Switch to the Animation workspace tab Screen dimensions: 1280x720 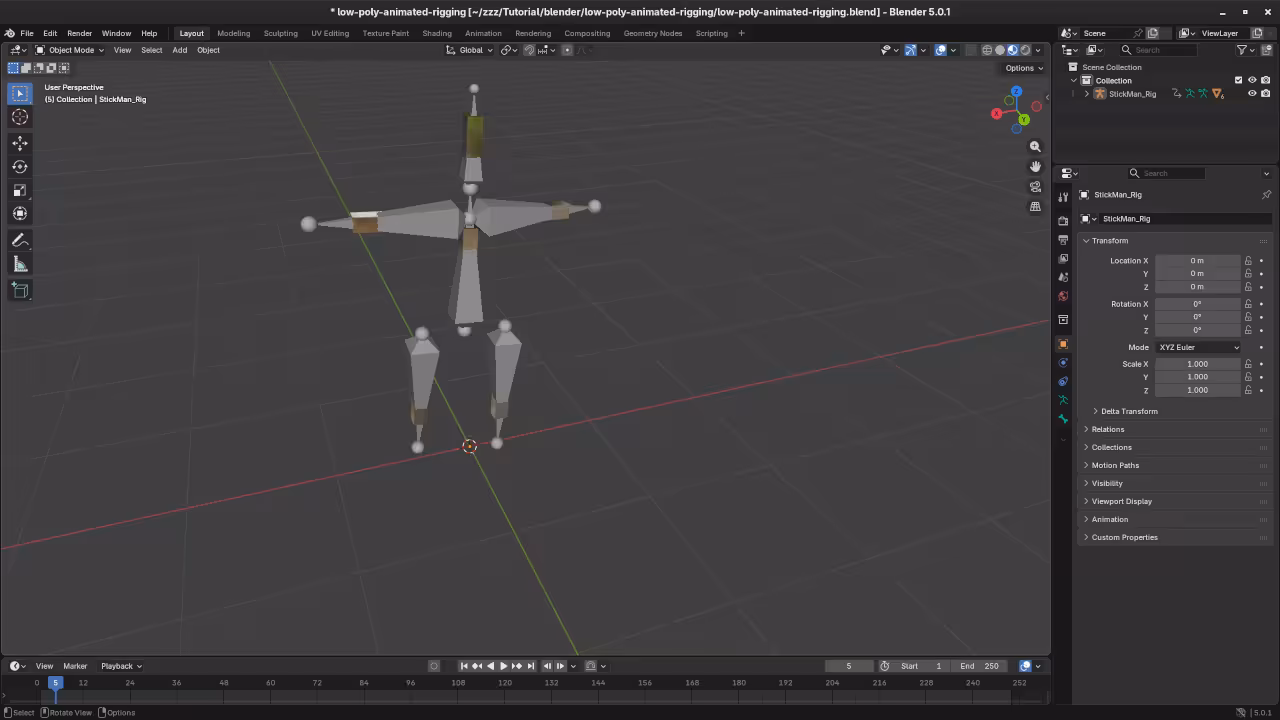pos(483,33)
